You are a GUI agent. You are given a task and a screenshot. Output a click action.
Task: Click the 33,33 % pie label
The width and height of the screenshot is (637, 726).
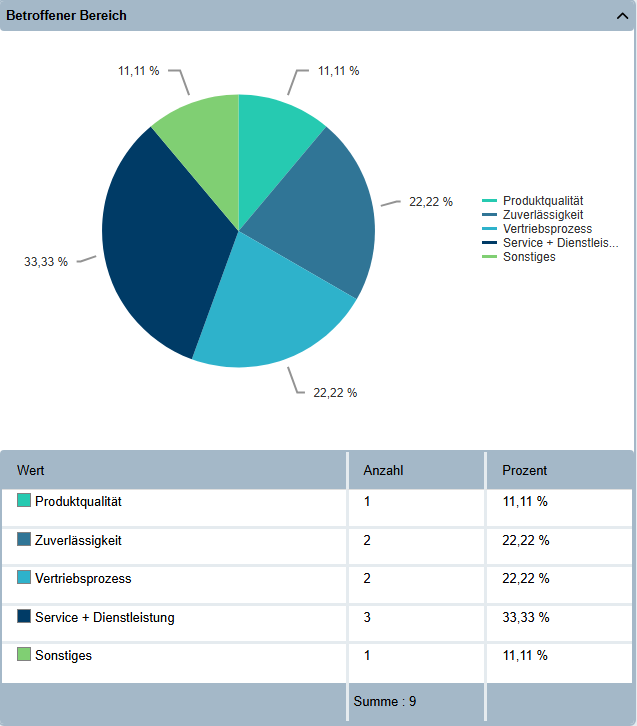click(x=46, y=262)
